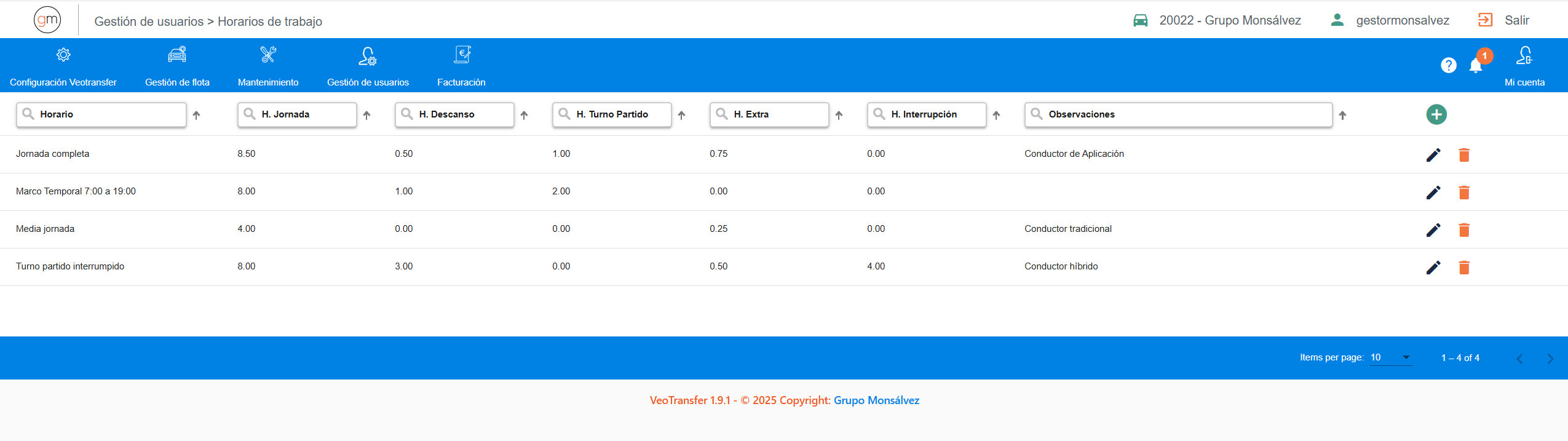
Task: Click the green add schedule plus icon
Action: click(x=1436, y=114)
